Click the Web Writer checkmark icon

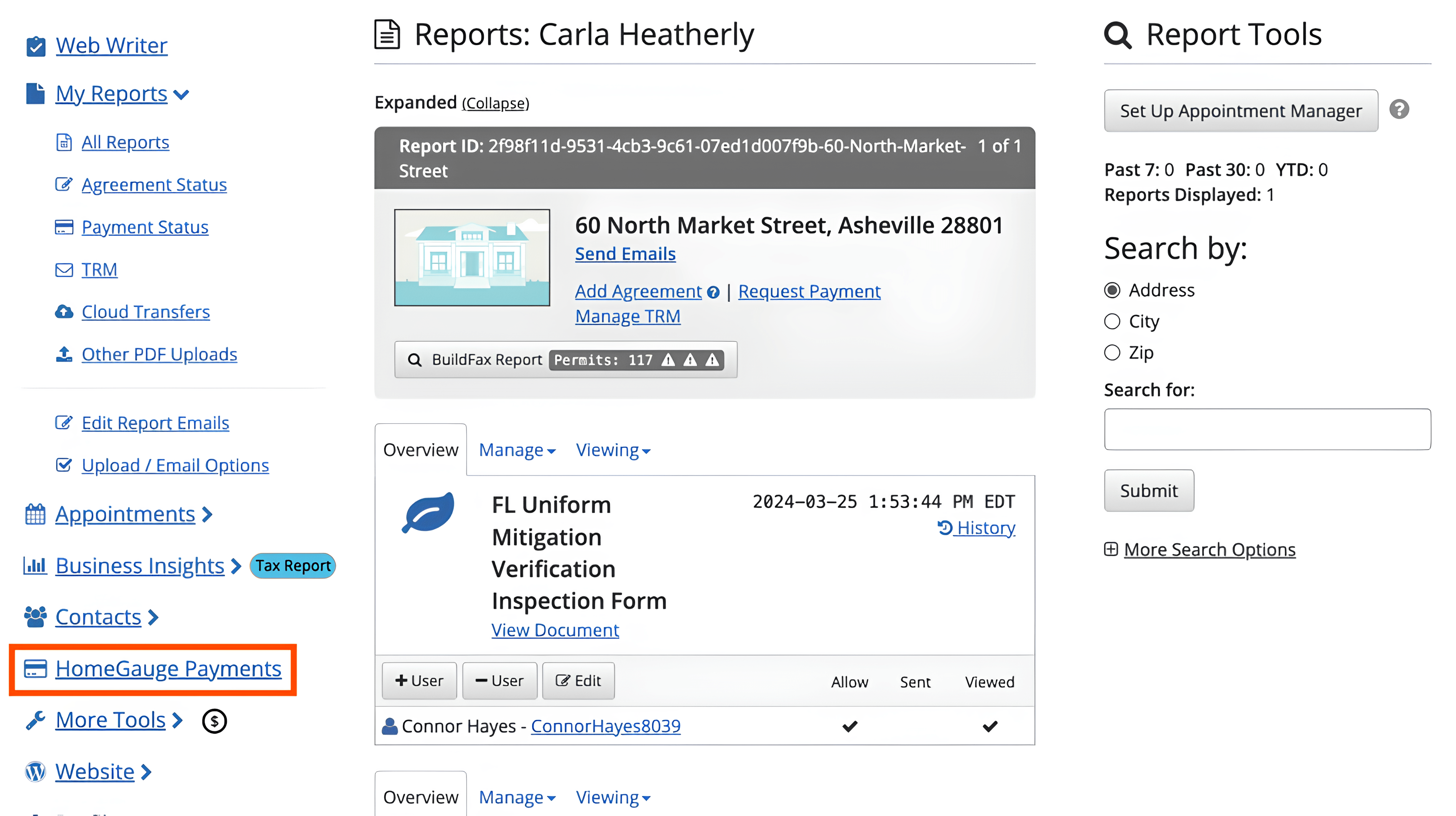click(36, 46)
